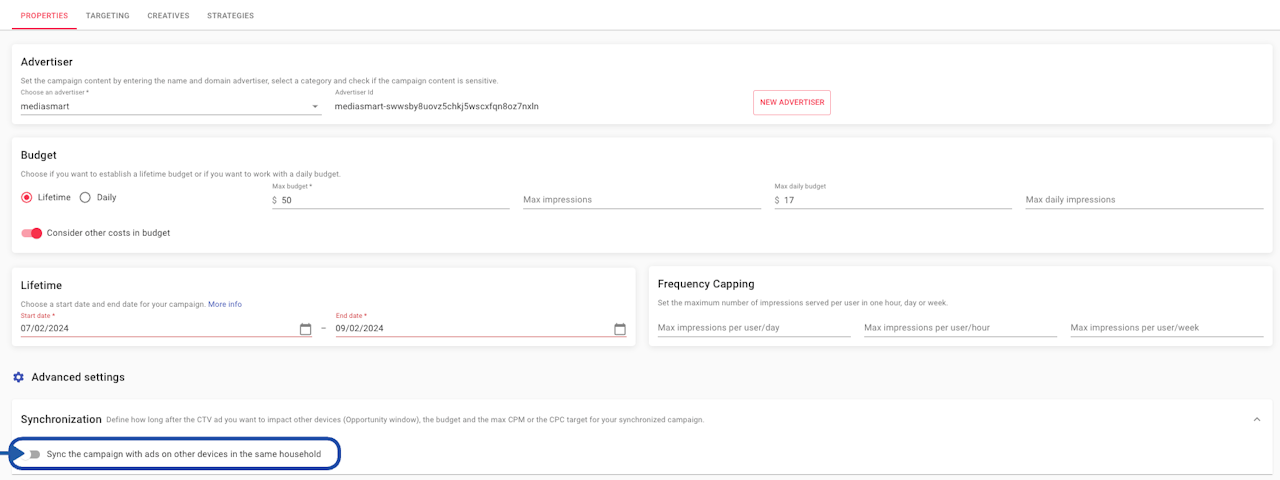Open the Creatives tab
Image resolution: width=1280 pixels, height=480 pixels.
click(x=168, y=16)
